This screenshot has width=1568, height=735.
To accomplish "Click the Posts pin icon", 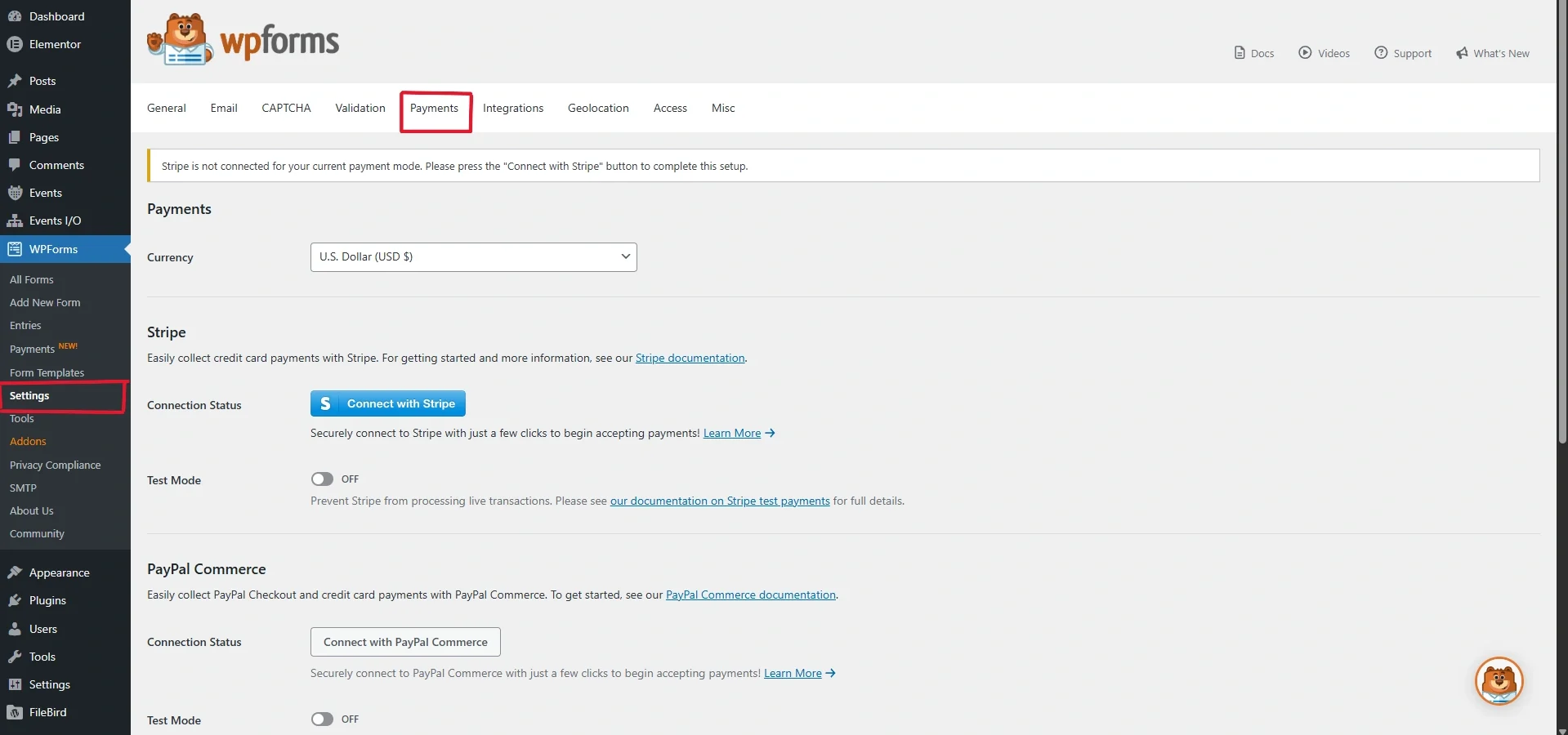I will [x=15, y=81].
